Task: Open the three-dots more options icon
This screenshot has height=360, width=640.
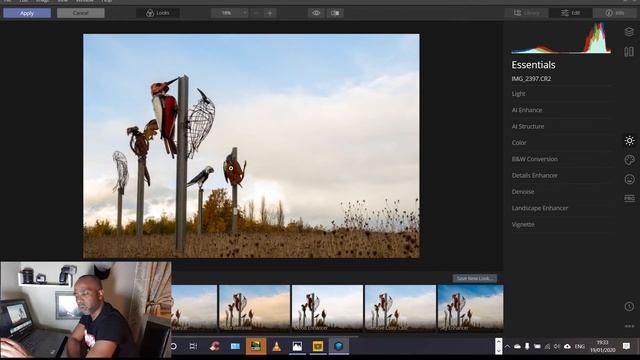Action: pos(629,326)
